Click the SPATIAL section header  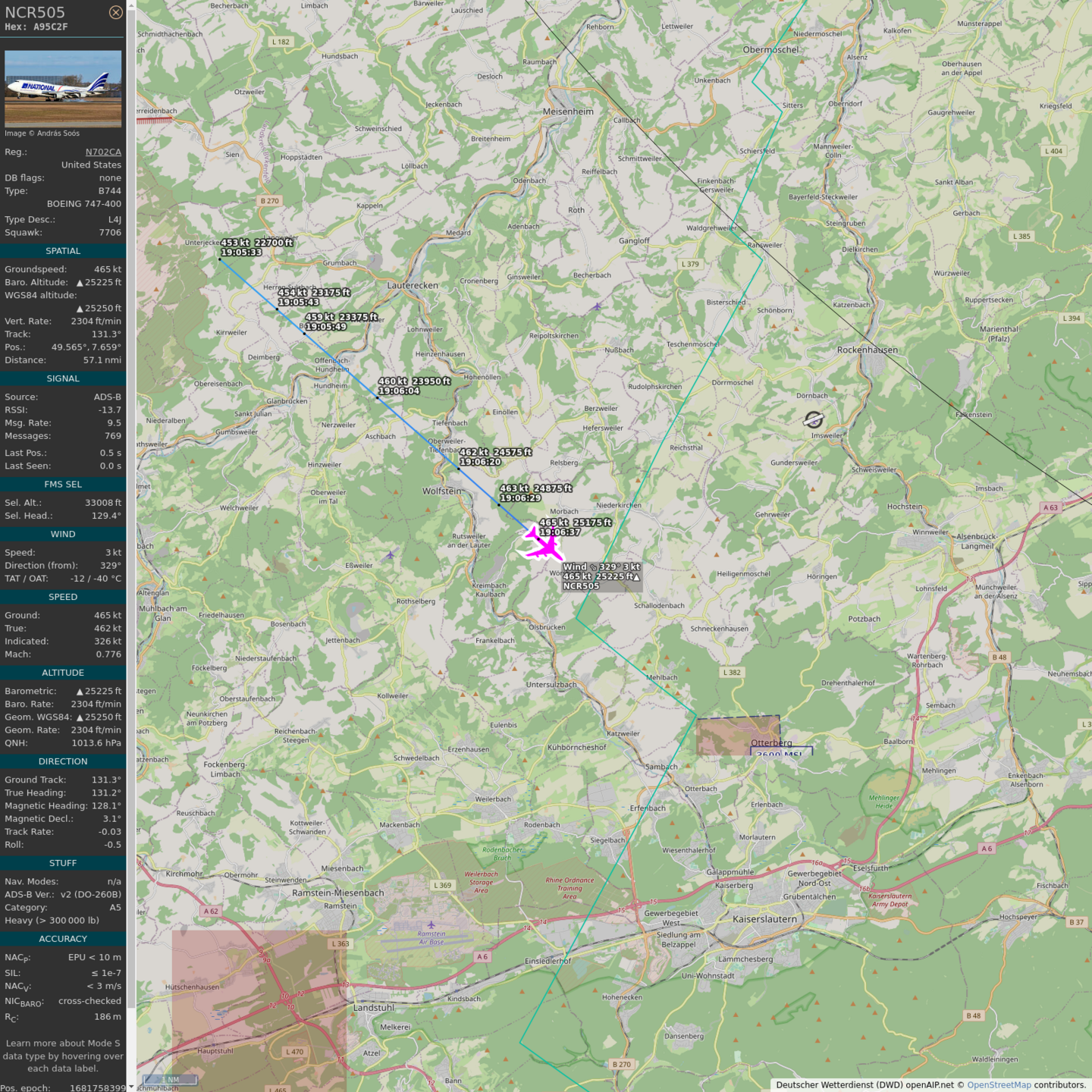(x=63, y=251)
